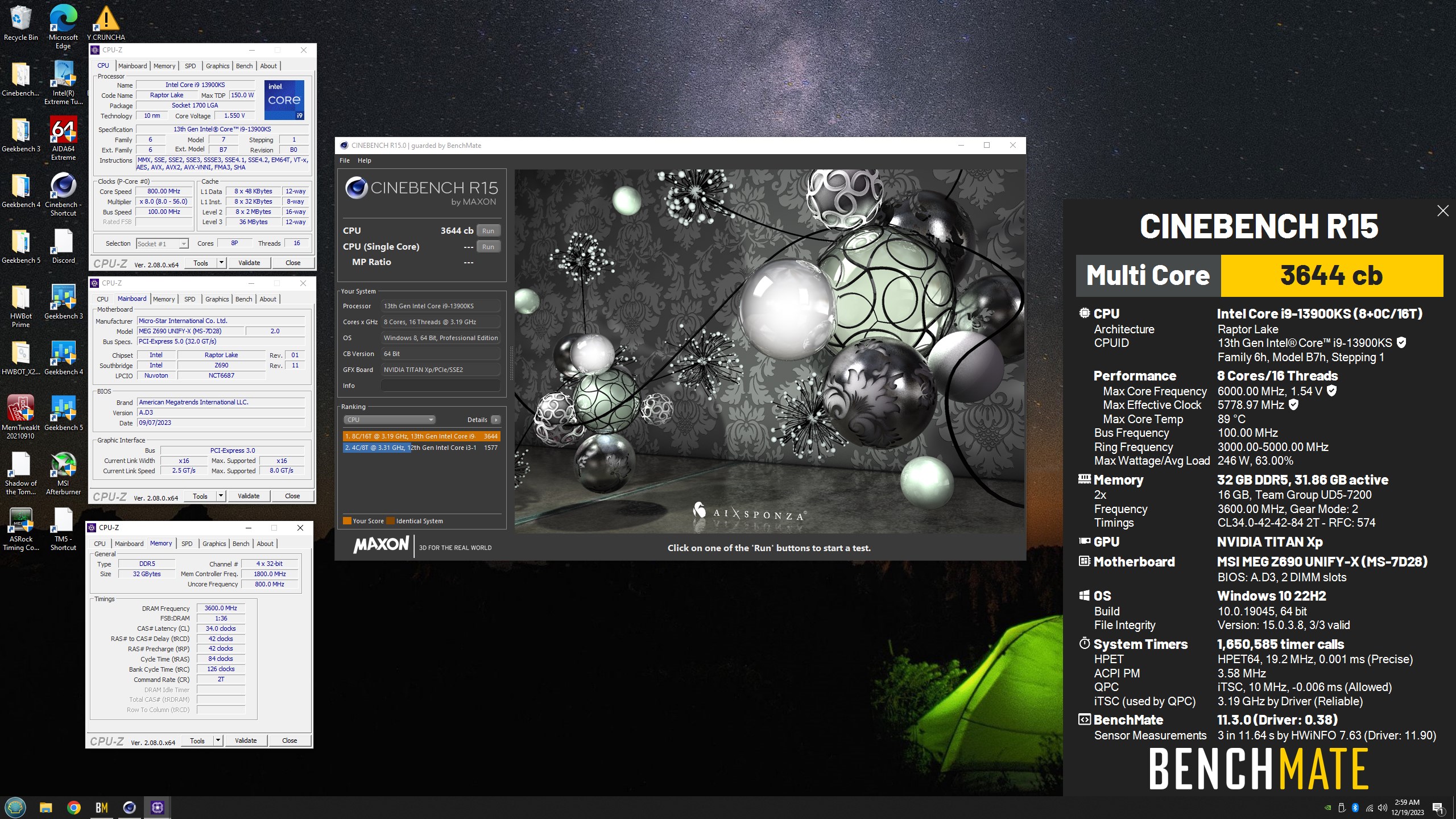Launch Geekbench 5 app shortcut
Screen dimensions: 1456x819
[63, 413]
